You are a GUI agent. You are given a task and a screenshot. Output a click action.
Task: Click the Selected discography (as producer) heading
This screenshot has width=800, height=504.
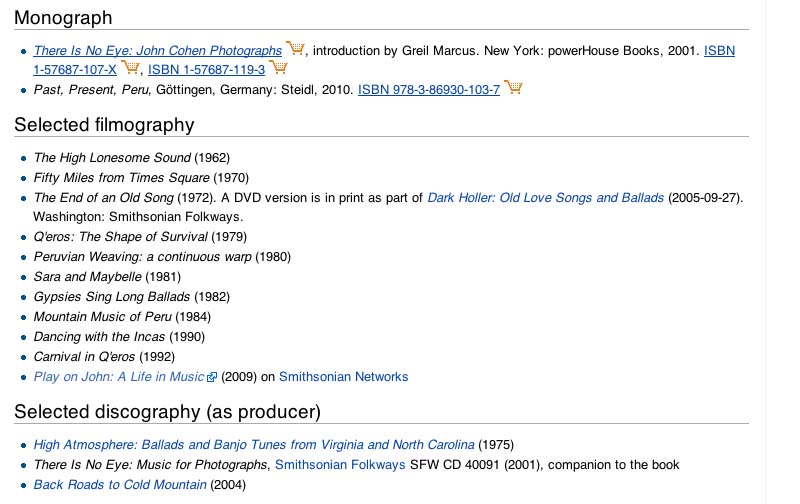click(x=167, y=412)
